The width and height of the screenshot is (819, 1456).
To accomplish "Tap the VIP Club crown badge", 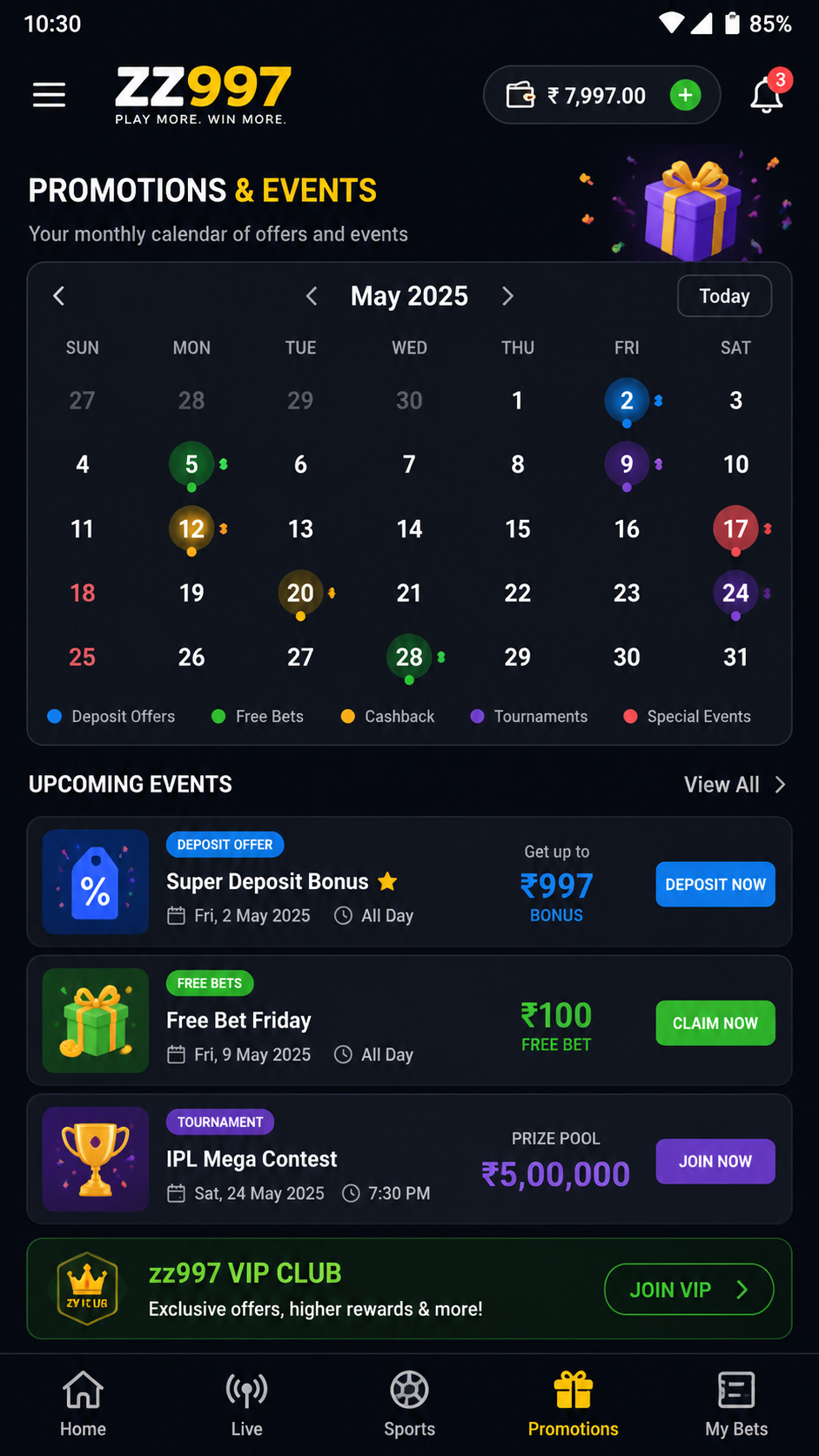I will click(87, 1288).
